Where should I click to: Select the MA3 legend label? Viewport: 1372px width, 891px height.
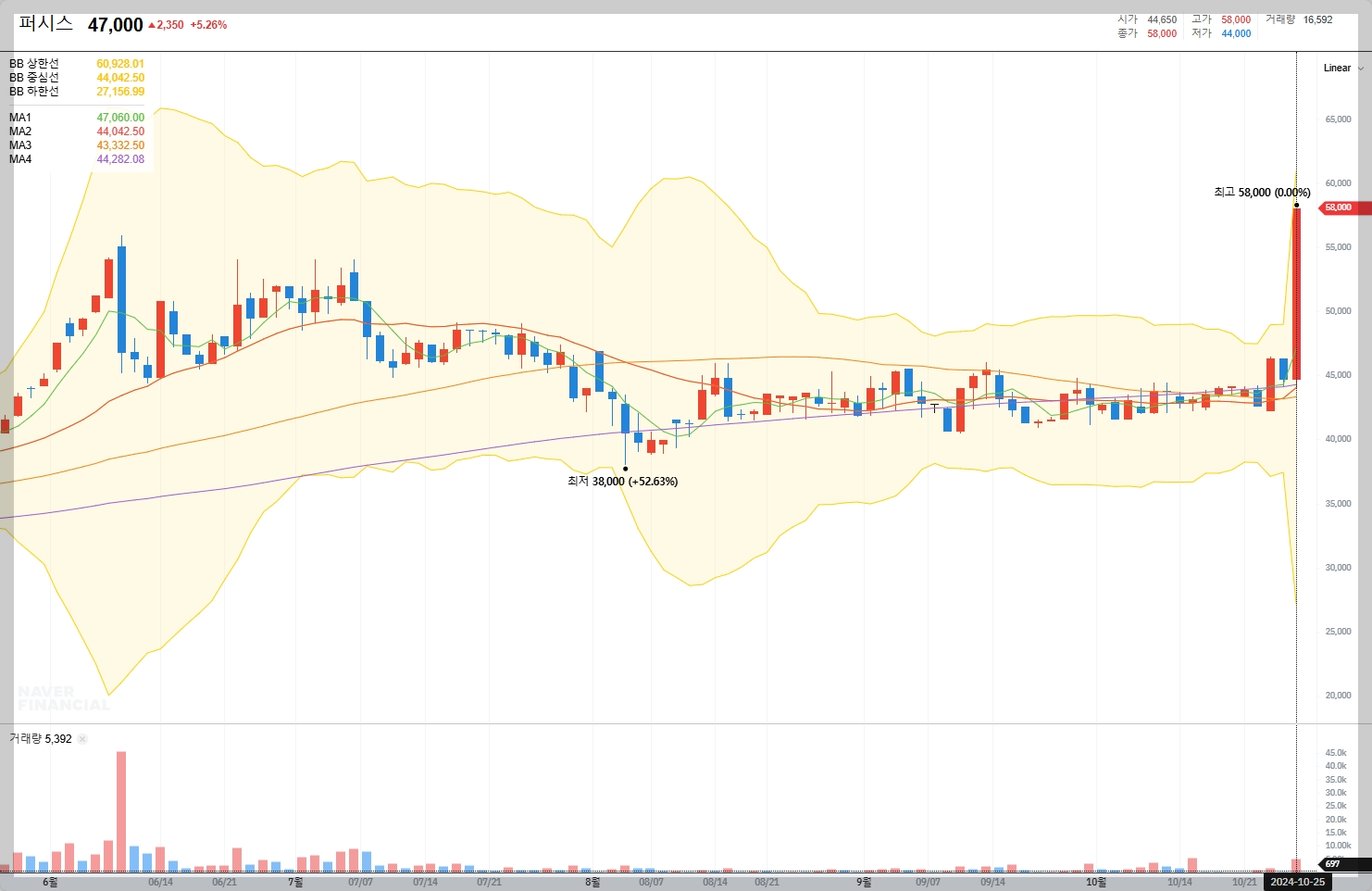click(20, 145)
